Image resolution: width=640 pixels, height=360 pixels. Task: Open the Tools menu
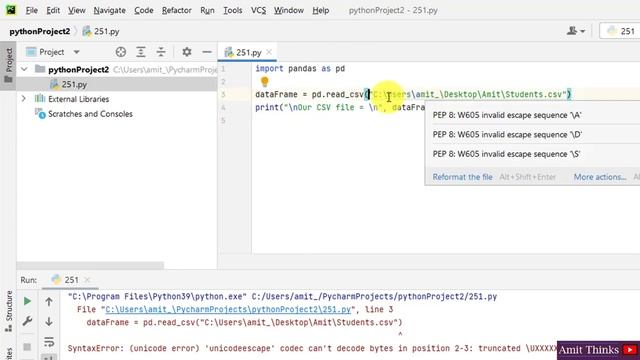point(233,10)
